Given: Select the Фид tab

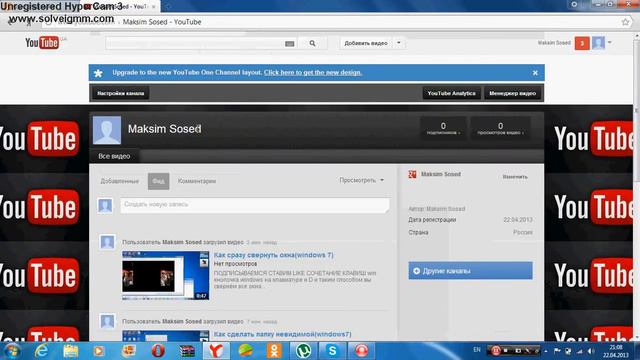Looking at the screenshot, I should tap(158, 181).
